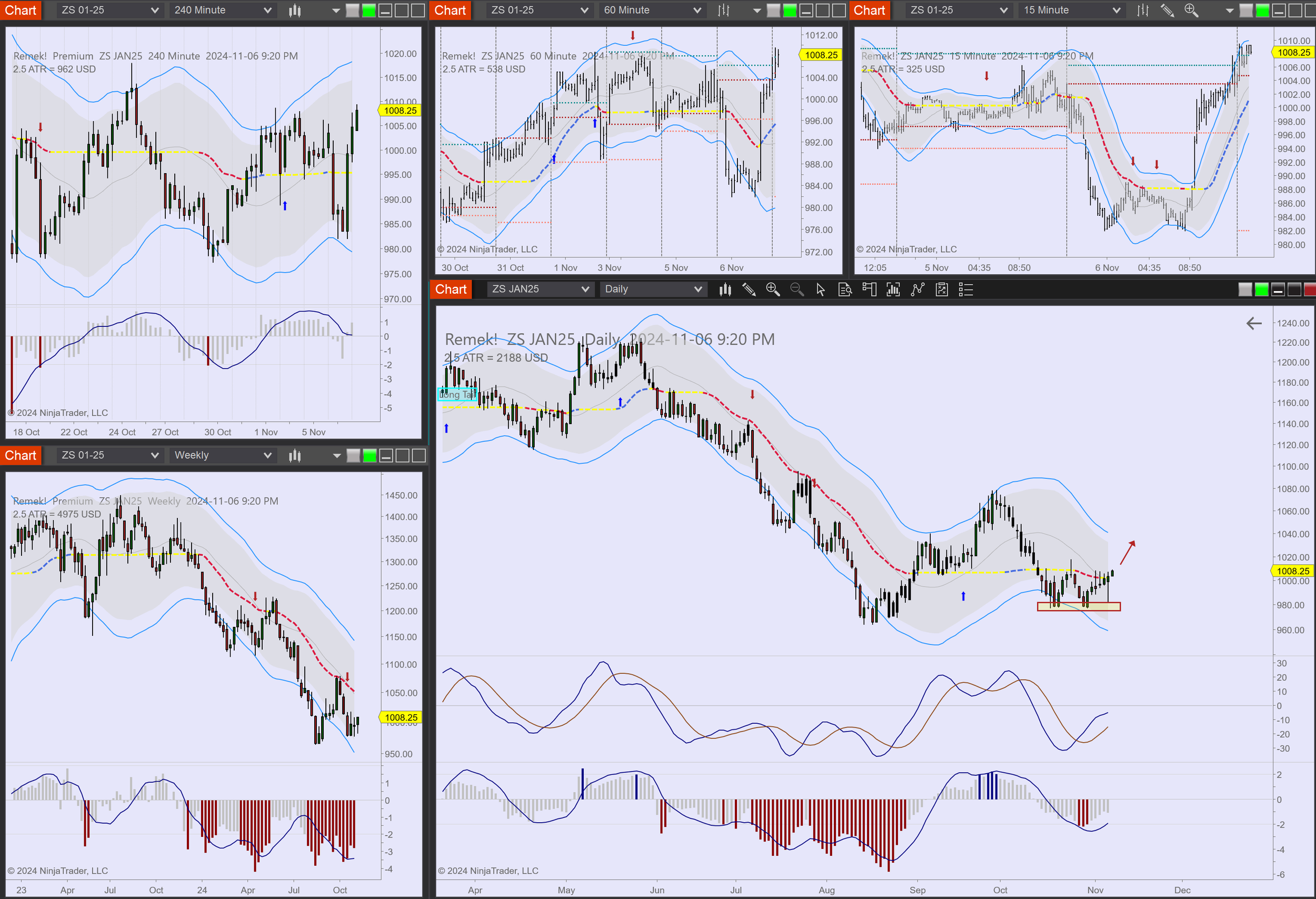
Task: Open Chart Trader icon in Daily toolbar
Action: [x=869, y=290]
